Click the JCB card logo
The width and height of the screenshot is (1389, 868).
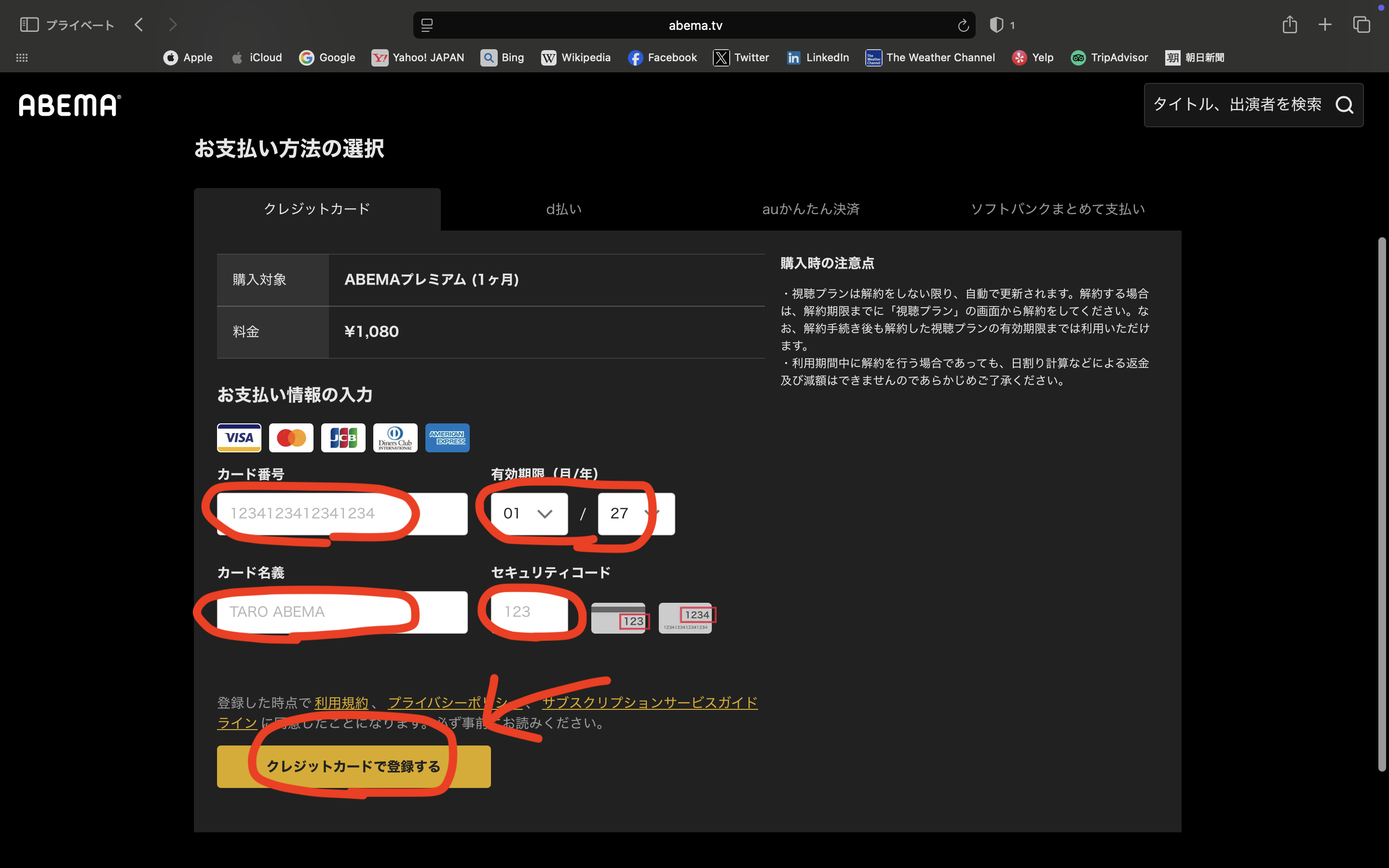point(343,437)
